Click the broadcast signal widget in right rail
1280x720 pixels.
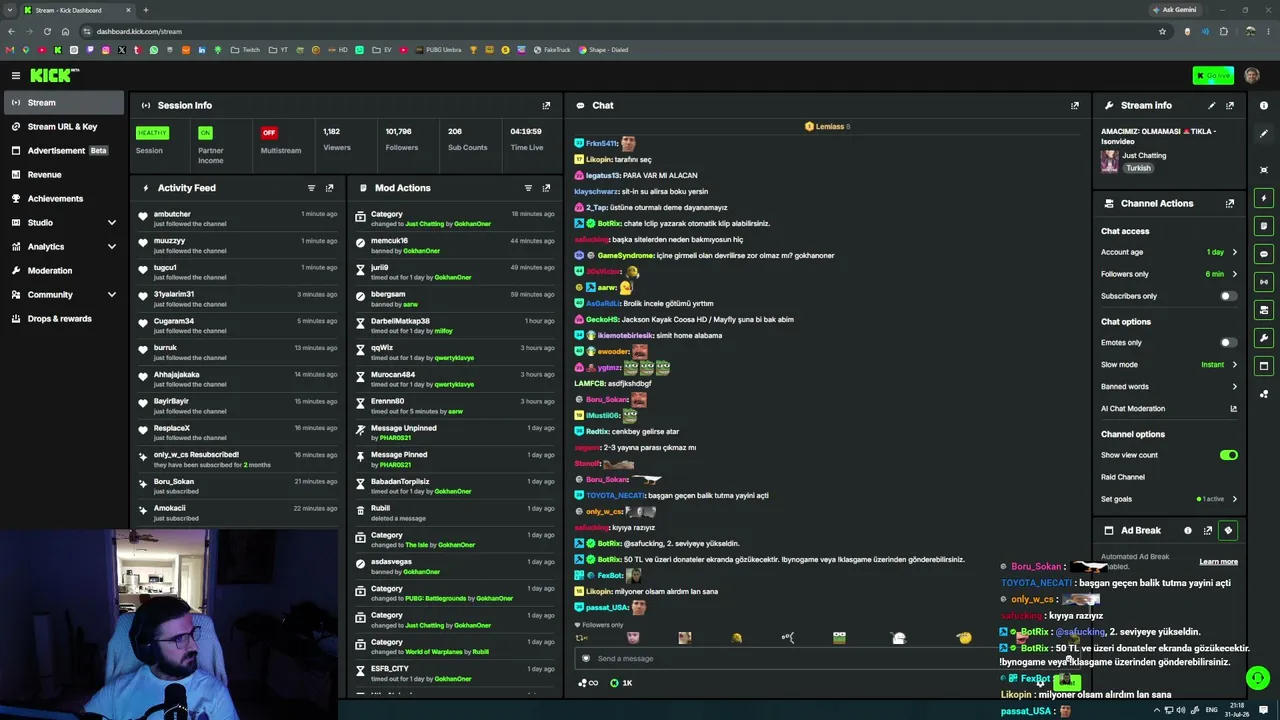pos(1264,282)
